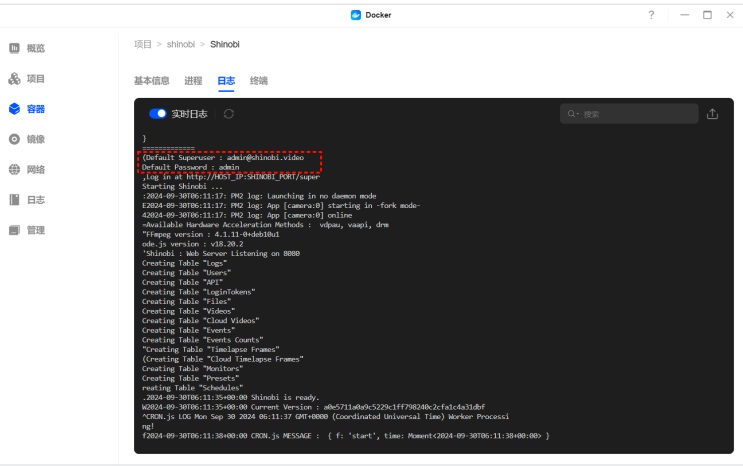Click the 网络 sidebar label
Viewport: 743px width, 466px height.
pyautogui.click(x=36, y=169)
